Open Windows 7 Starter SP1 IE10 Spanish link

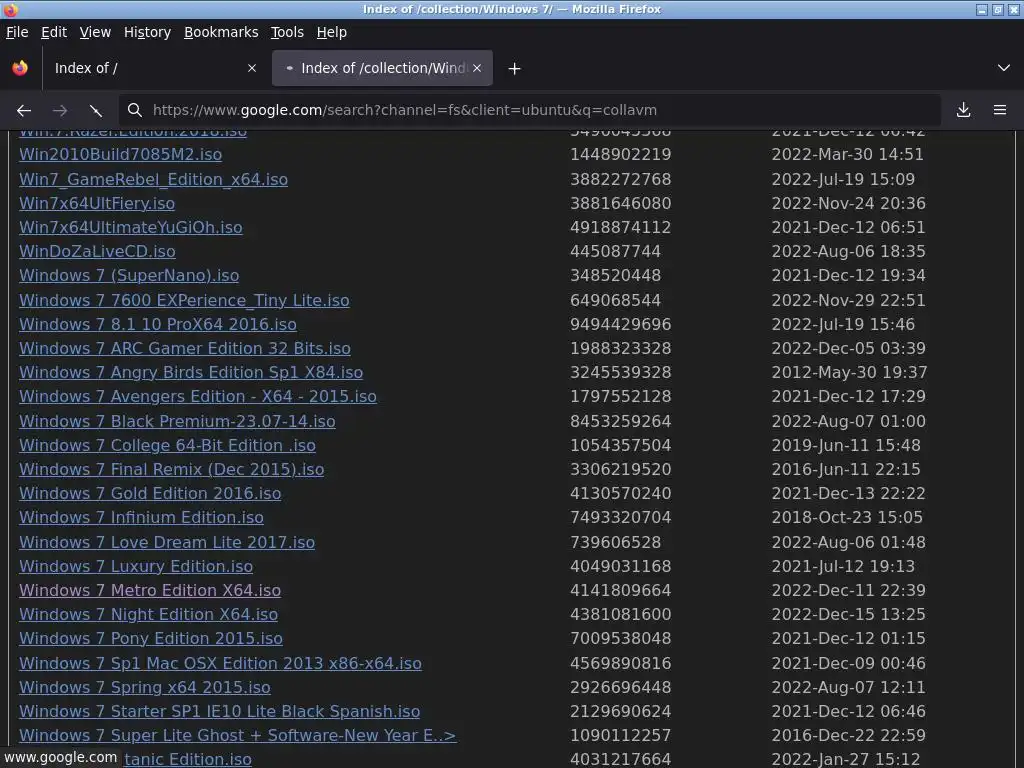(x=219, y=712)
